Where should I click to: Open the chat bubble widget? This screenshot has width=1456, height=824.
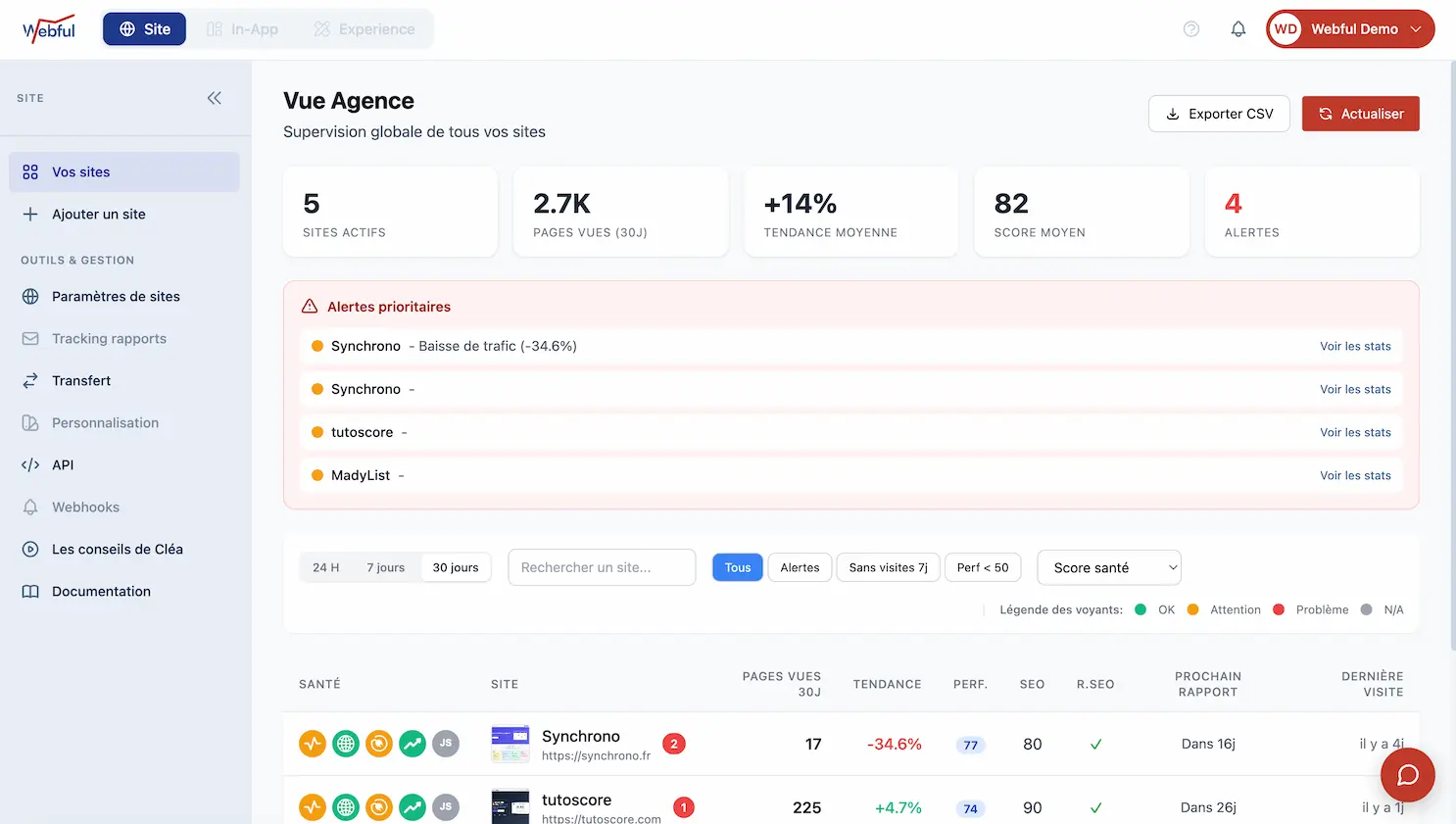pyautogui.click(x=1408, y=775)
